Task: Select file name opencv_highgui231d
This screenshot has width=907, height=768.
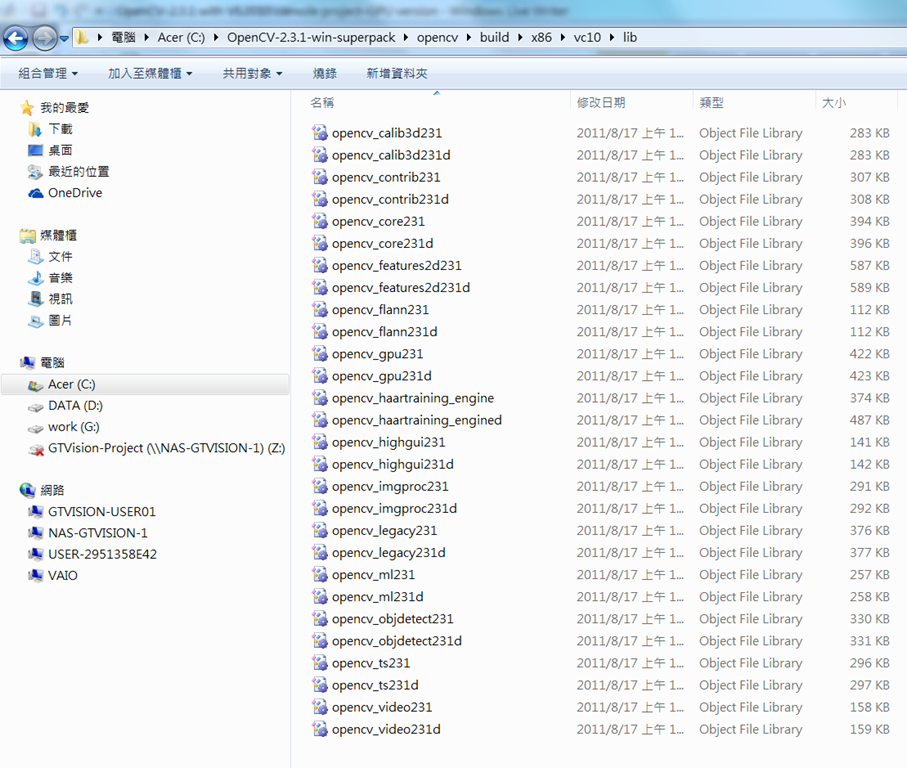Action: click(x=393, y=464)
